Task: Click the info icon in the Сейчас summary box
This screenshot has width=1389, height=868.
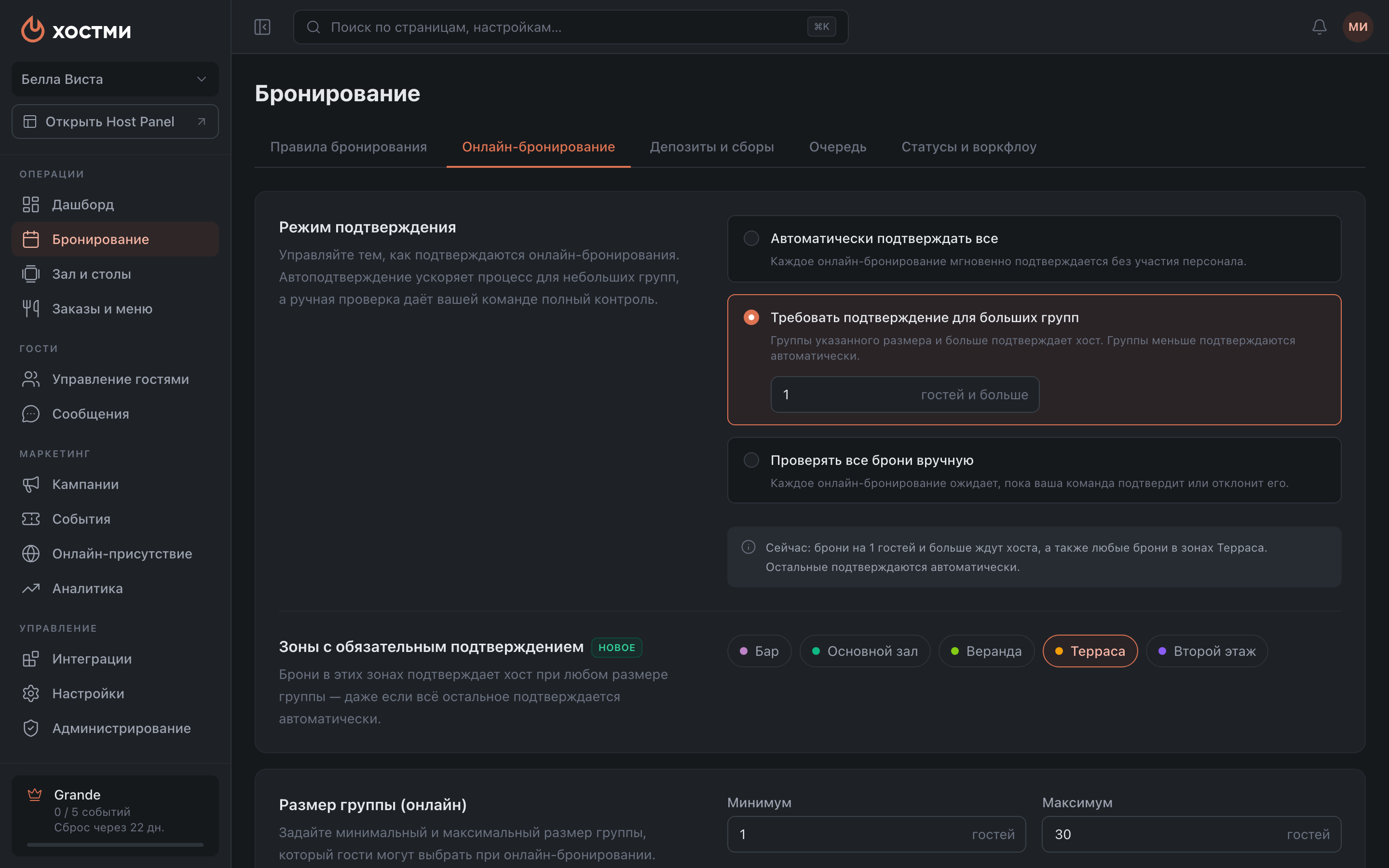Action: coord(749,547)
